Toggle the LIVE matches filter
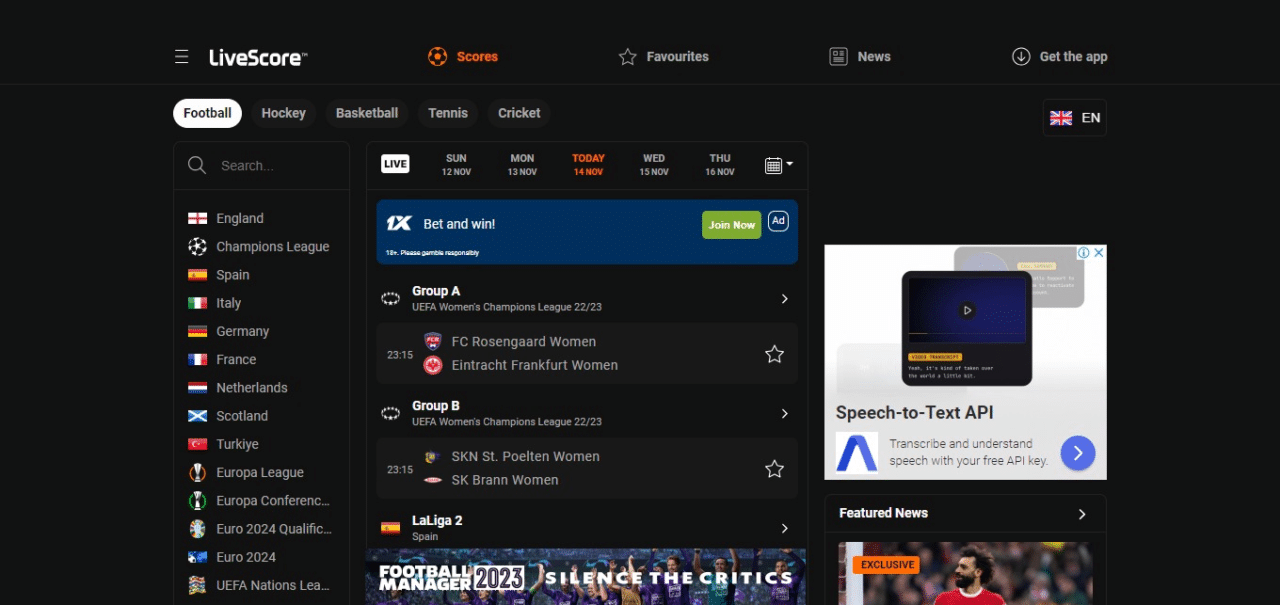 click(395, 164)
